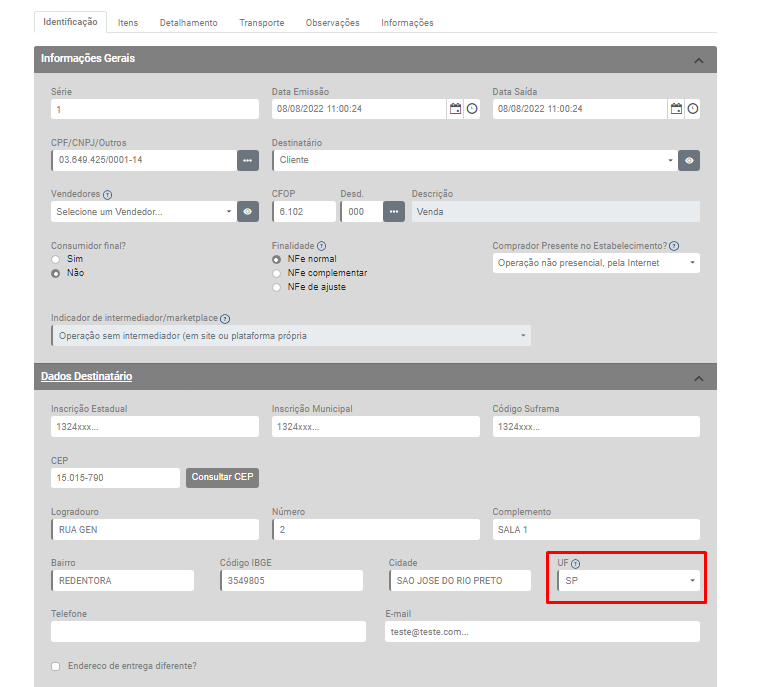The height and width of the screenshot is (687, 758).
Task: Open the Transporte tab
Action: coord(261,22)
